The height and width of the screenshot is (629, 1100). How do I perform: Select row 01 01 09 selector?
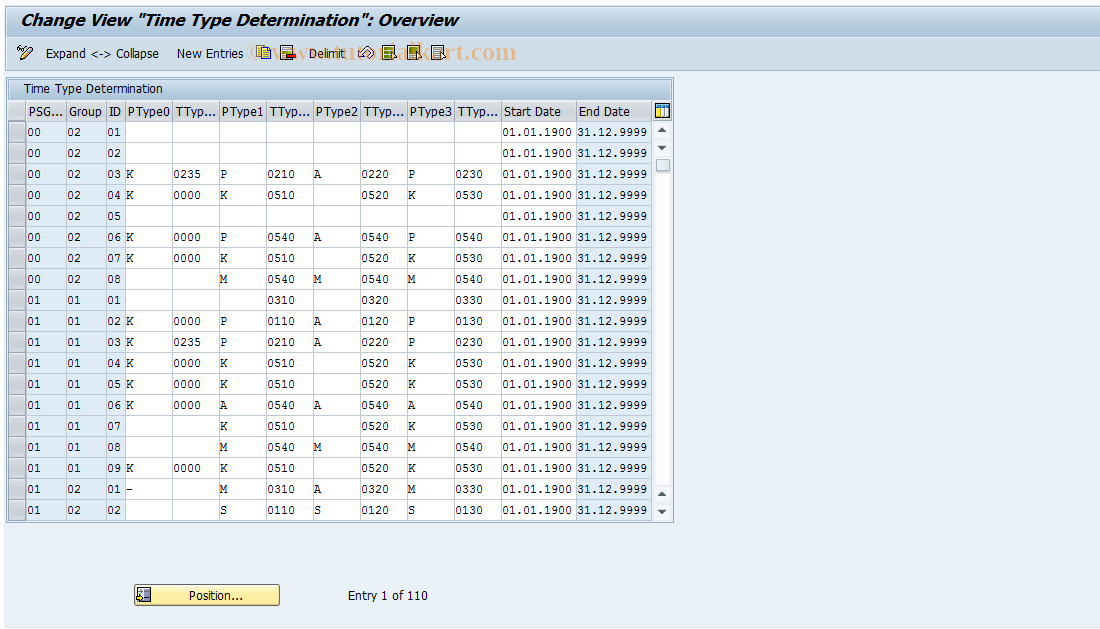point(17,468)
